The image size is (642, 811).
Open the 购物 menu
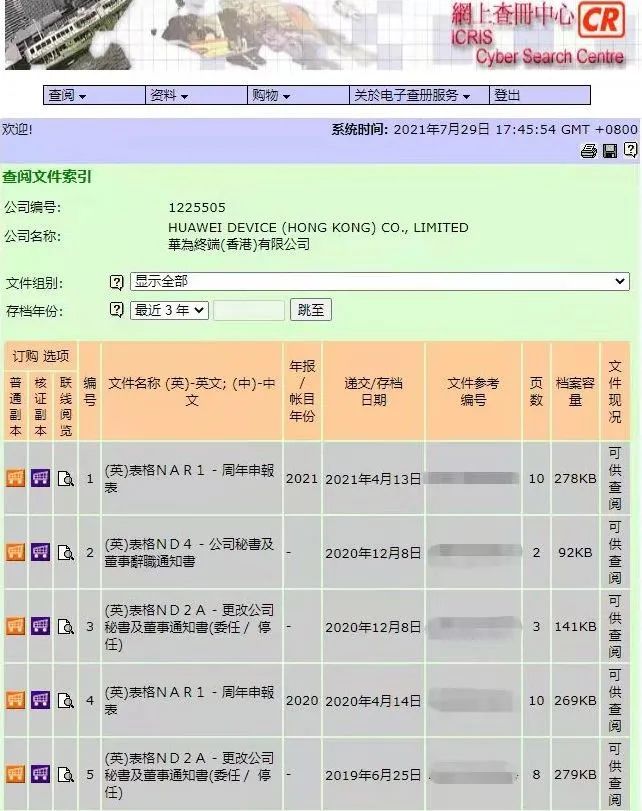point(271,95)
